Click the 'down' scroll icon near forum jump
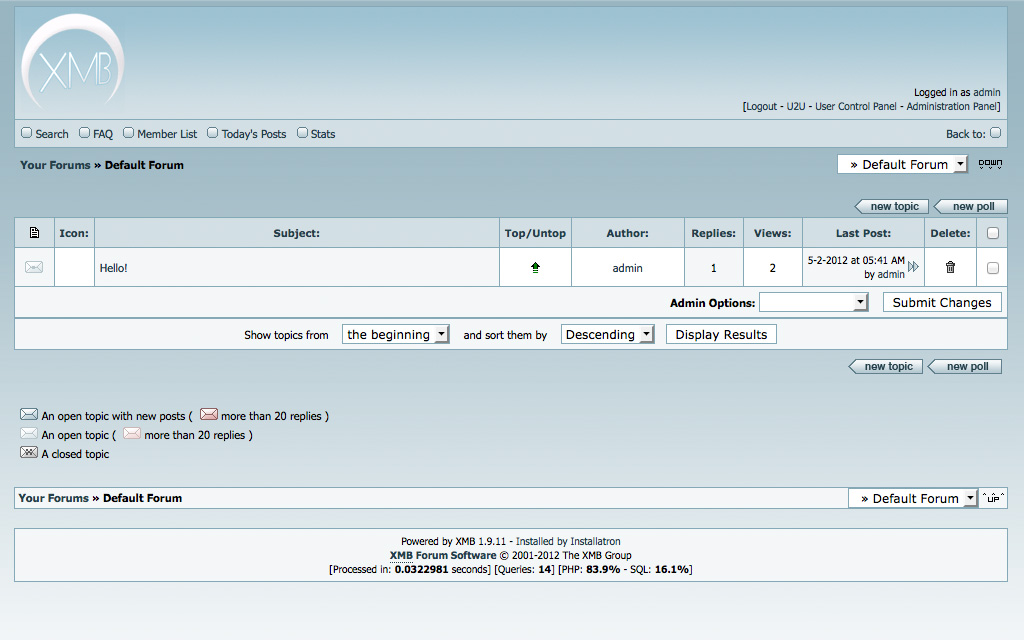The height and width of the screenshot is (640, 1024). 990,164
